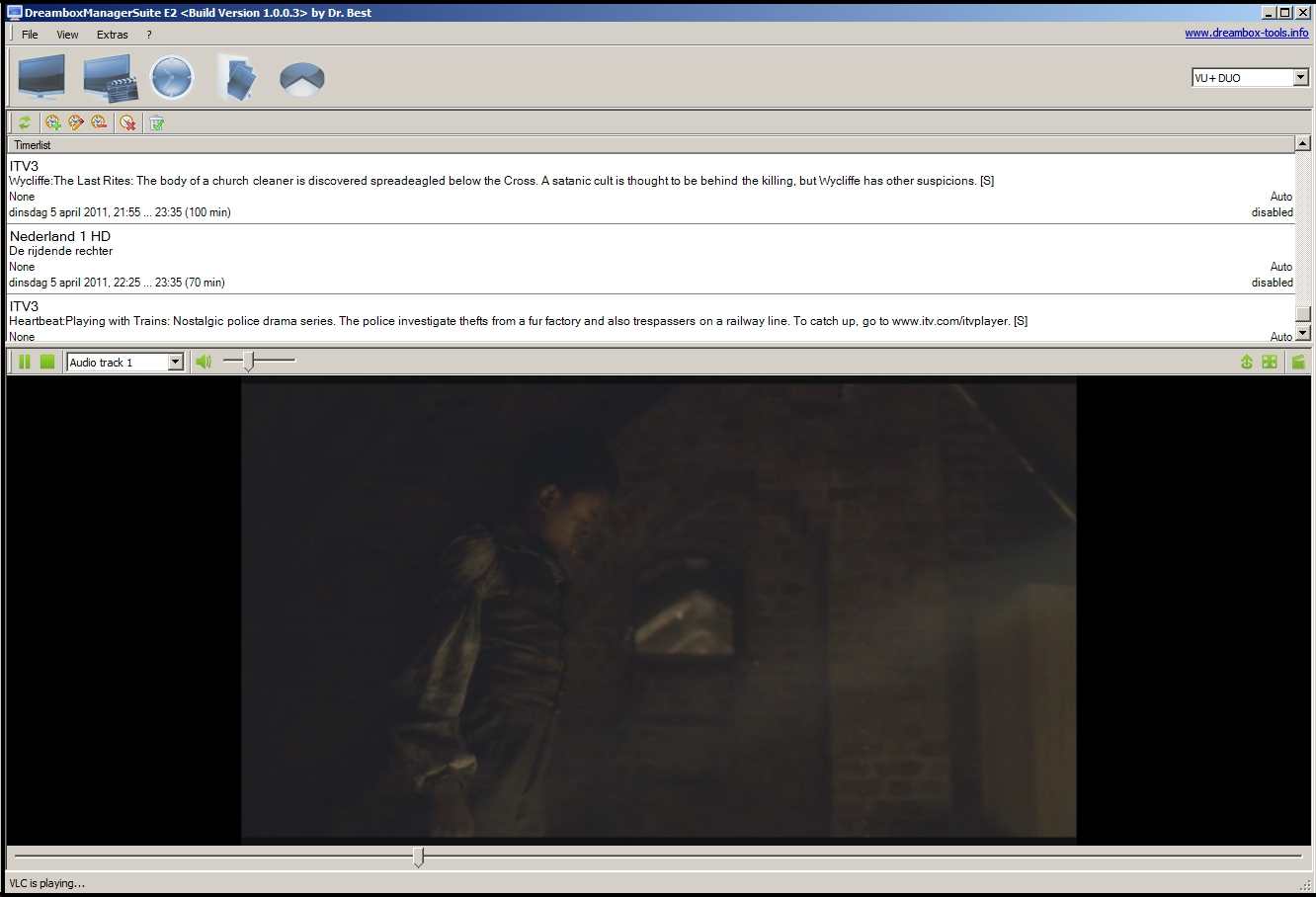Click the Nederland 1 HD channel name
This screenshot has width=1316, height=897.
point(60,236)
